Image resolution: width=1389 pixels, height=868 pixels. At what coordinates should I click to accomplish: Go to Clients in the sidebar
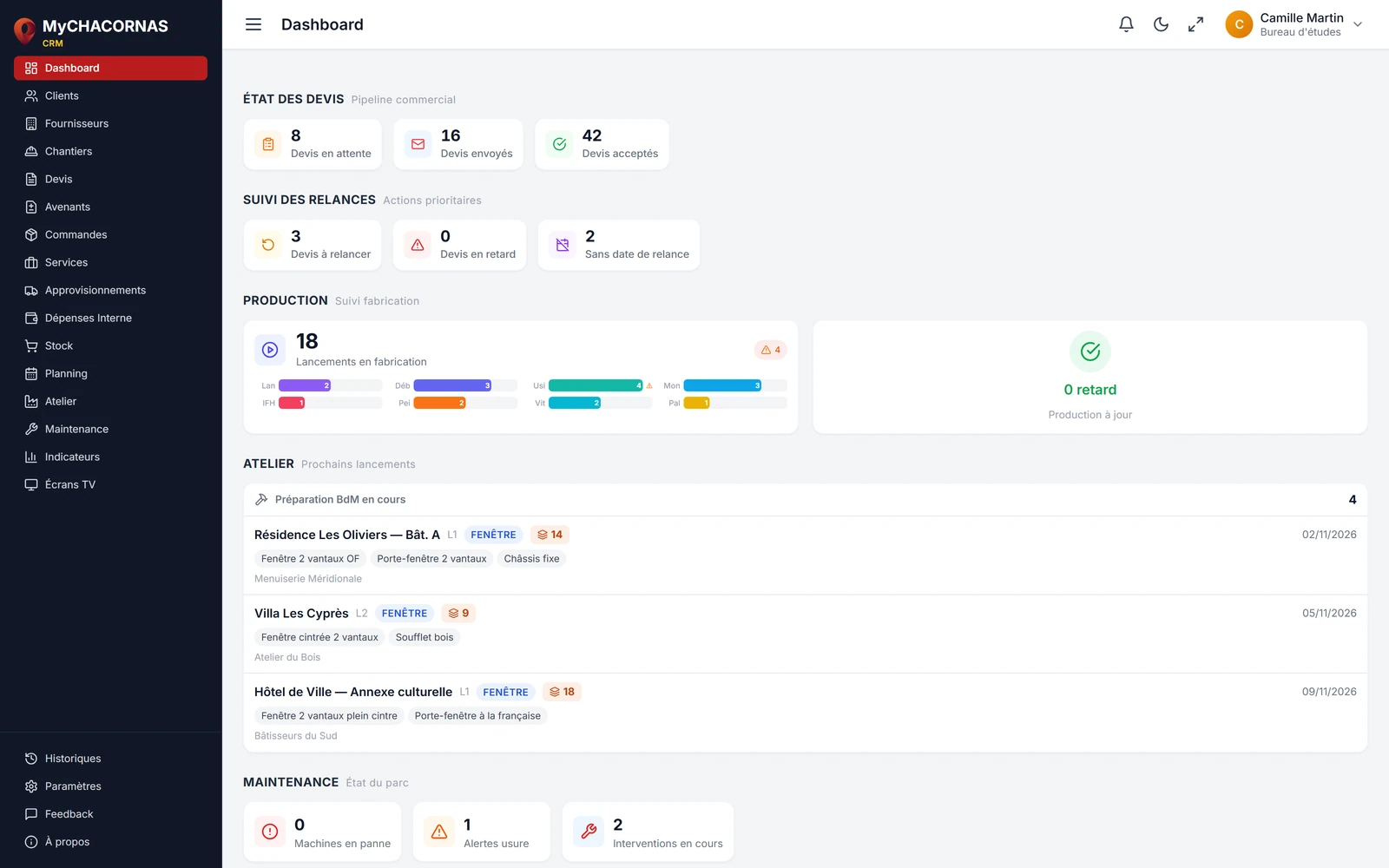point(110,95)
